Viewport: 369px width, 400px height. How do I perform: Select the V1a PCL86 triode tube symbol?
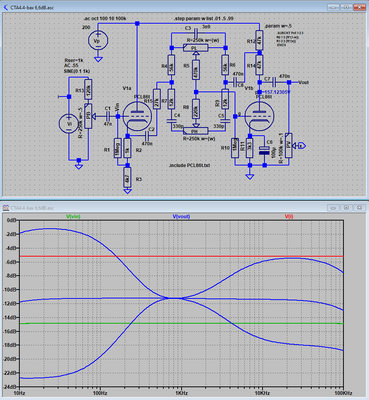pyautogui.click(x=137, y=116)
